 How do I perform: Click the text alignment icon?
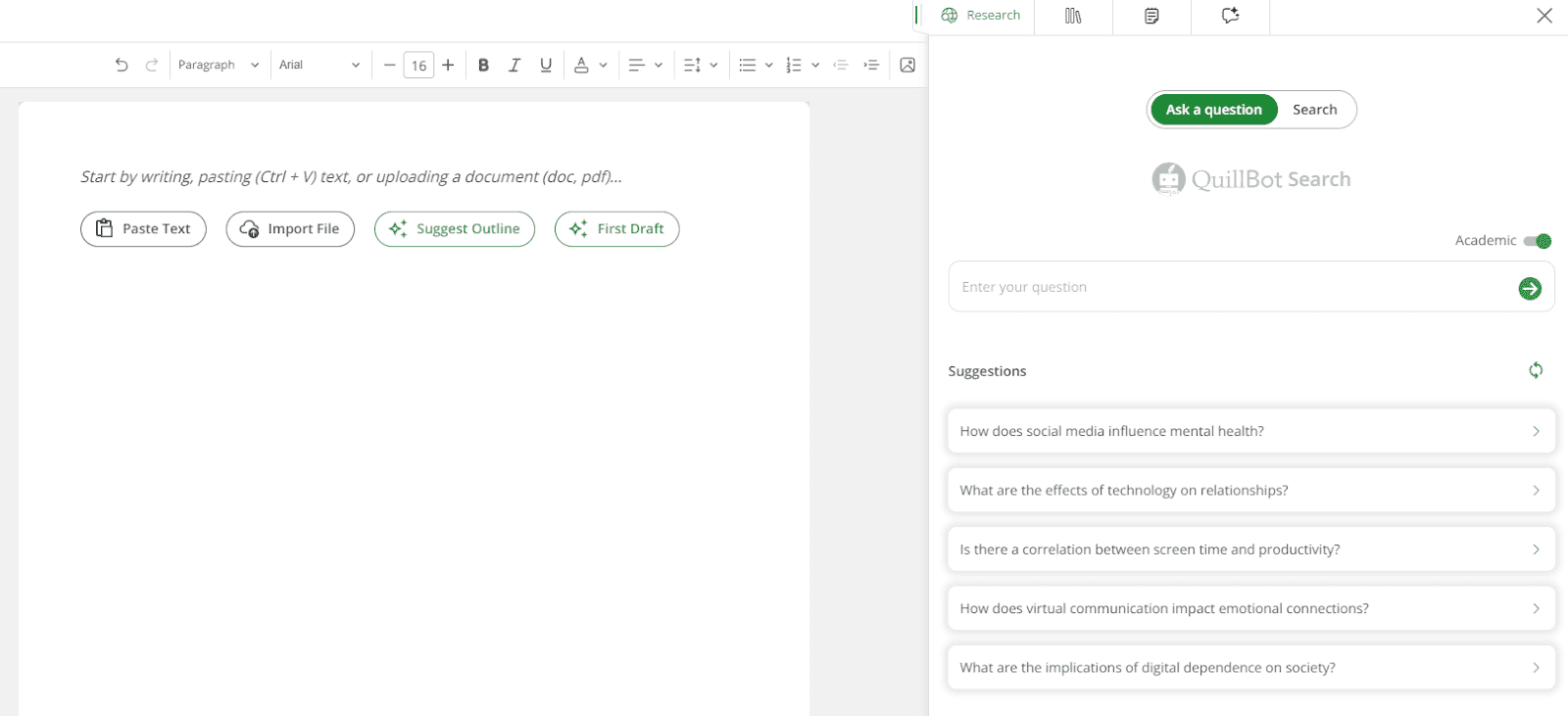pyautogui.click(x=636, y=65)
